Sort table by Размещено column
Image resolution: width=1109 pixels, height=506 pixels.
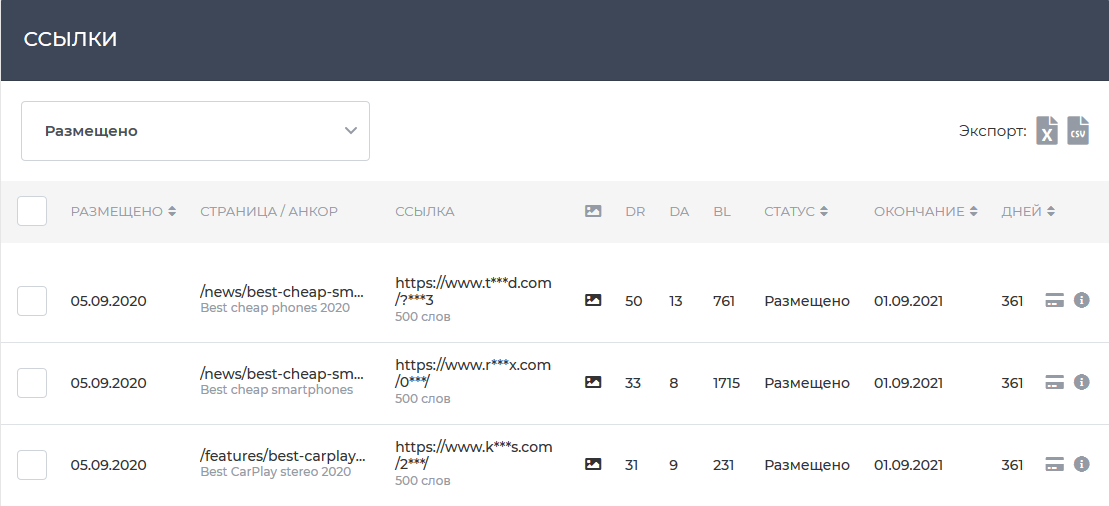(x=123, y=211)
